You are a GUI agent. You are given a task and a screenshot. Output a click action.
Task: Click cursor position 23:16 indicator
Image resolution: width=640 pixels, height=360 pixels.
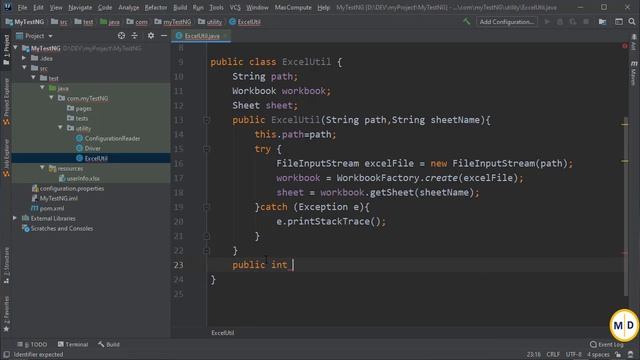click(x=533, y=354)
